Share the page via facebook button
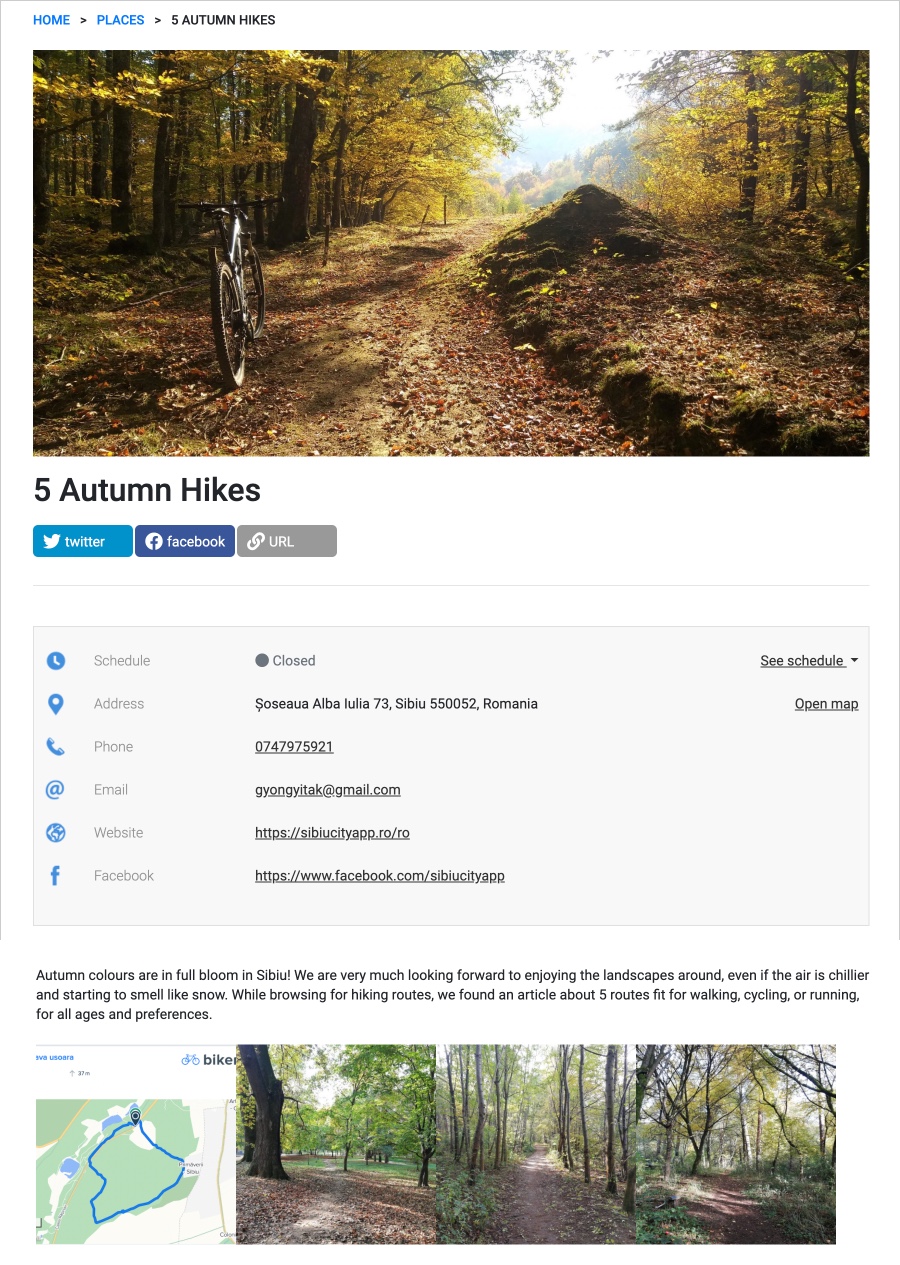The image size is (900, 1265). coord(185,541)
